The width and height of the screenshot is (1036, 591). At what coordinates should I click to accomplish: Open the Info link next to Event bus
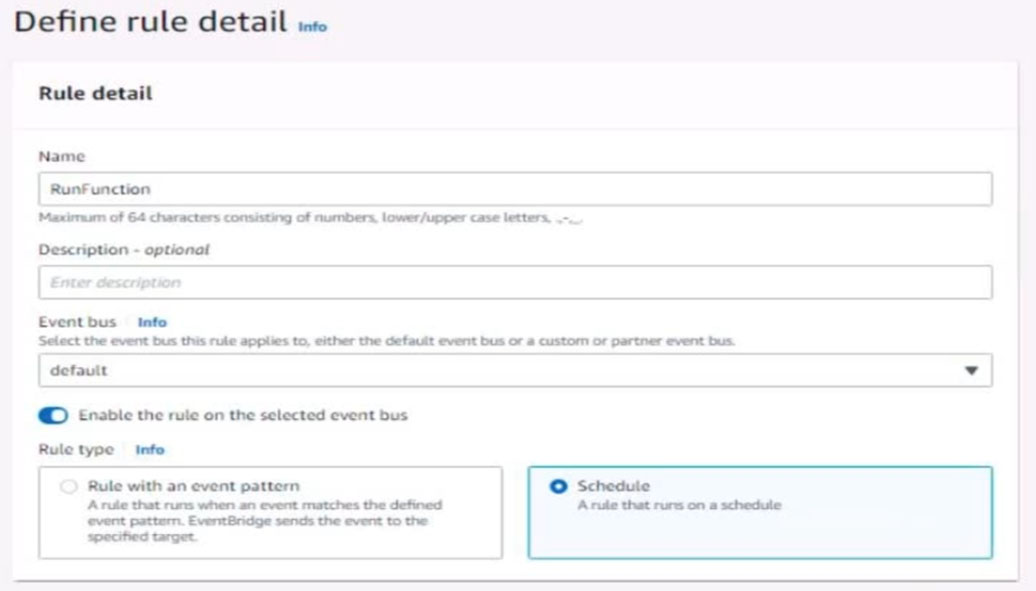pos(152,322)
